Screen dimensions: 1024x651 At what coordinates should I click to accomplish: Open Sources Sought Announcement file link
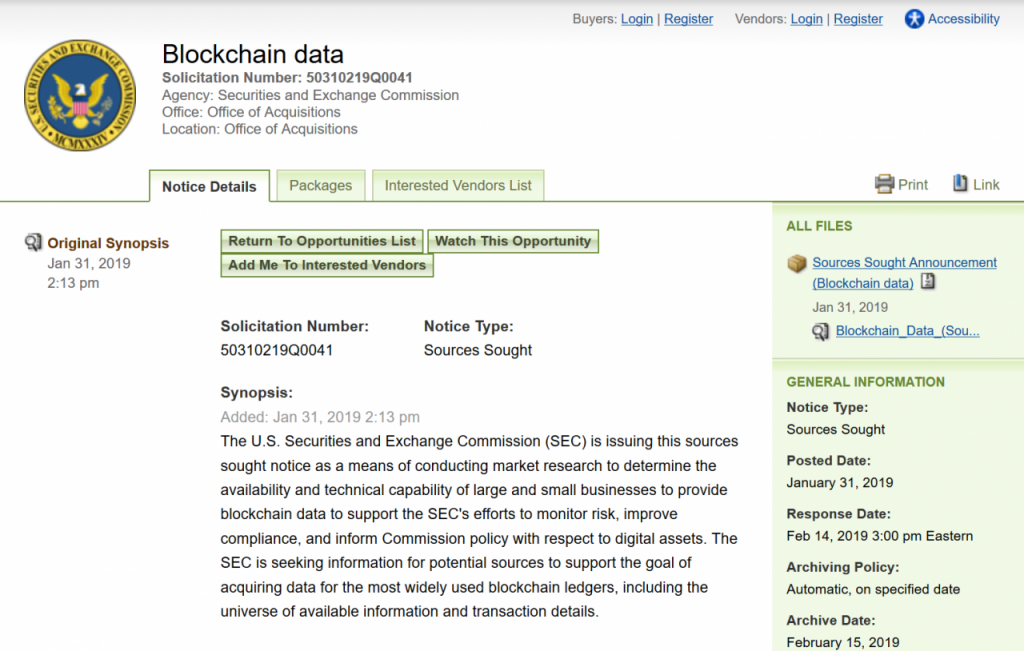pyautogui.click(x=904, y=262)
